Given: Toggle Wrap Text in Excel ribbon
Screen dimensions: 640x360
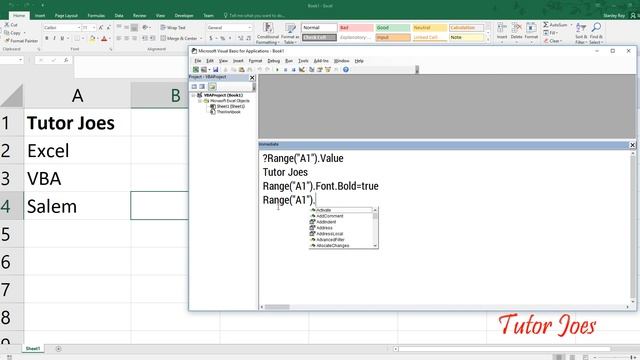Looking at the screenshot, I should 173,28.
